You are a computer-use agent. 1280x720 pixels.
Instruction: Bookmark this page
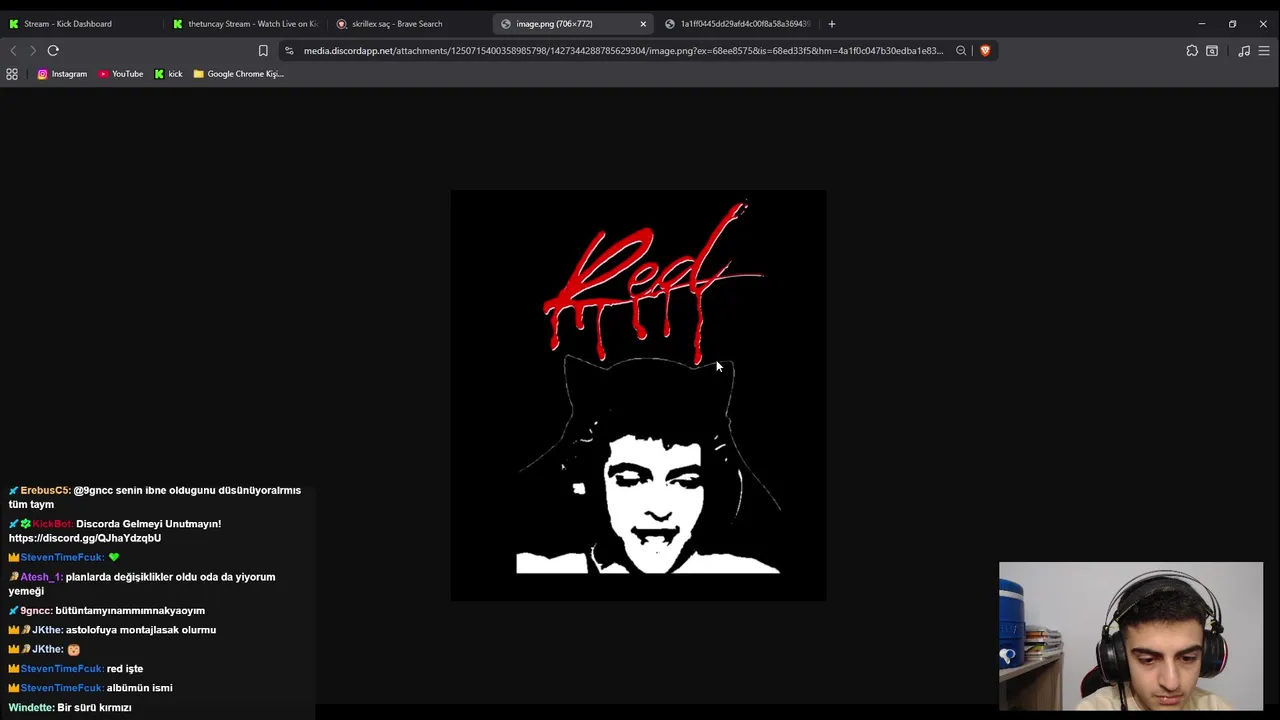coord(263,51)
